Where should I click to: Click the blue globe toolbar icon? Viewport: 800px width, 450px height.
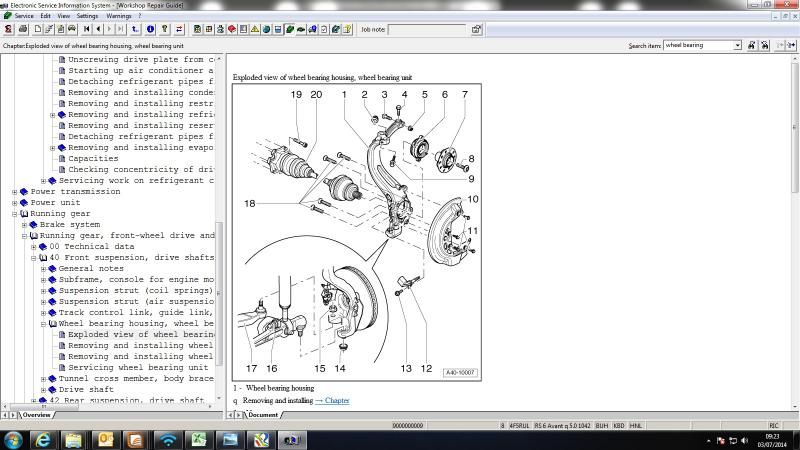pyautogui.click(x=266, y=29)
